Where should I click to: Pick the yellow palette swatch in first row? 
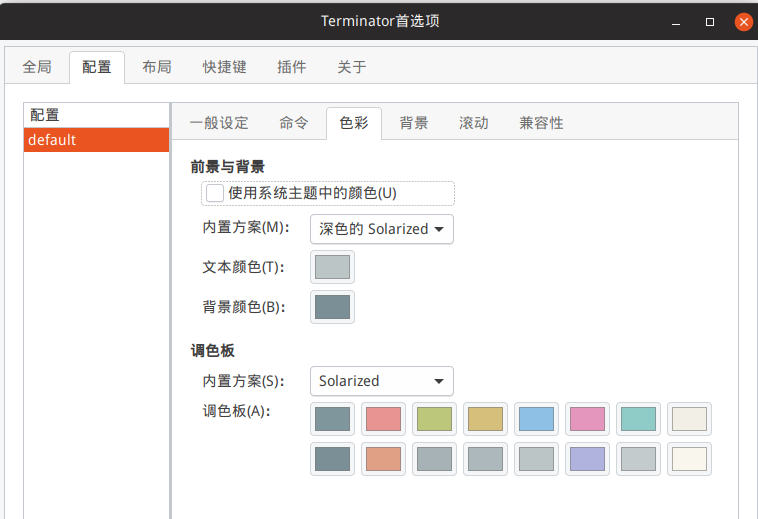485,419
